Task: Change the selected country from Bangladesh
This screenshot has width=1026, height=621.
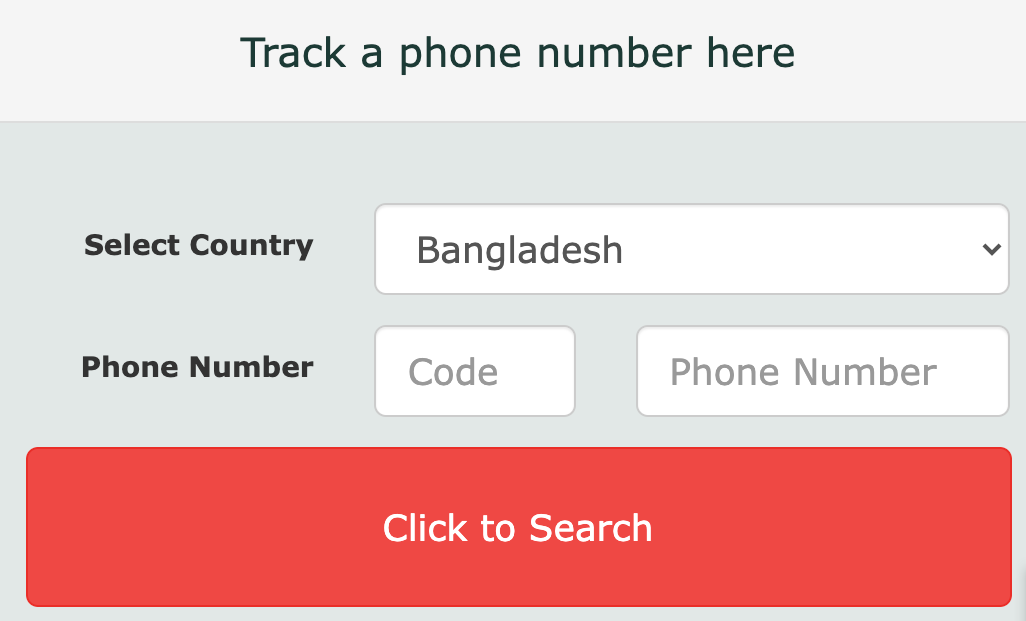Action: (692, 249)
